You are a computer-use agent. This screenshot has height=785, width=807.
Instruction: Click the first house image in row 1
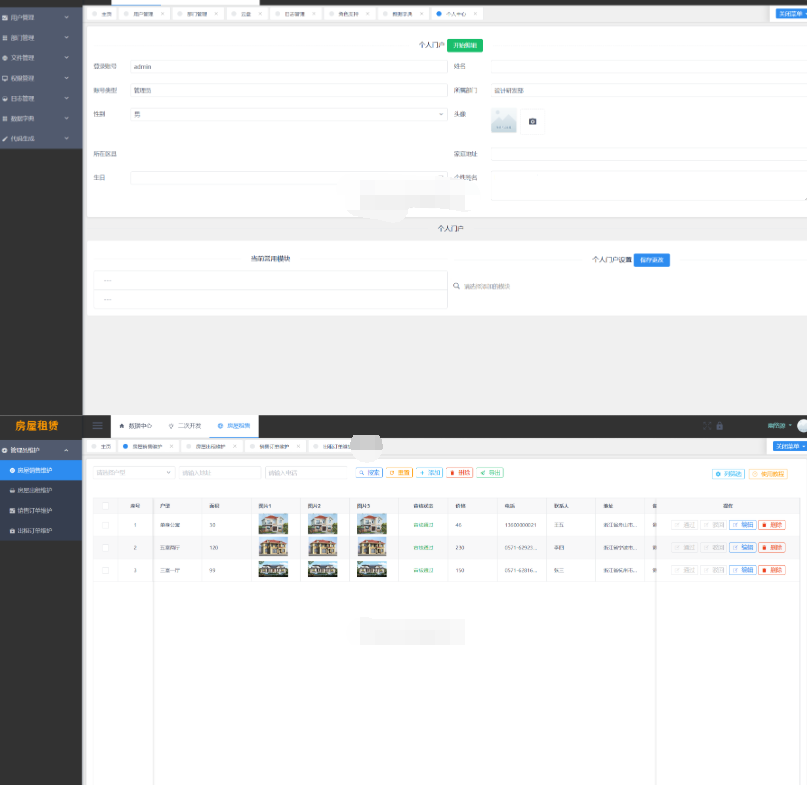point(273,524)
